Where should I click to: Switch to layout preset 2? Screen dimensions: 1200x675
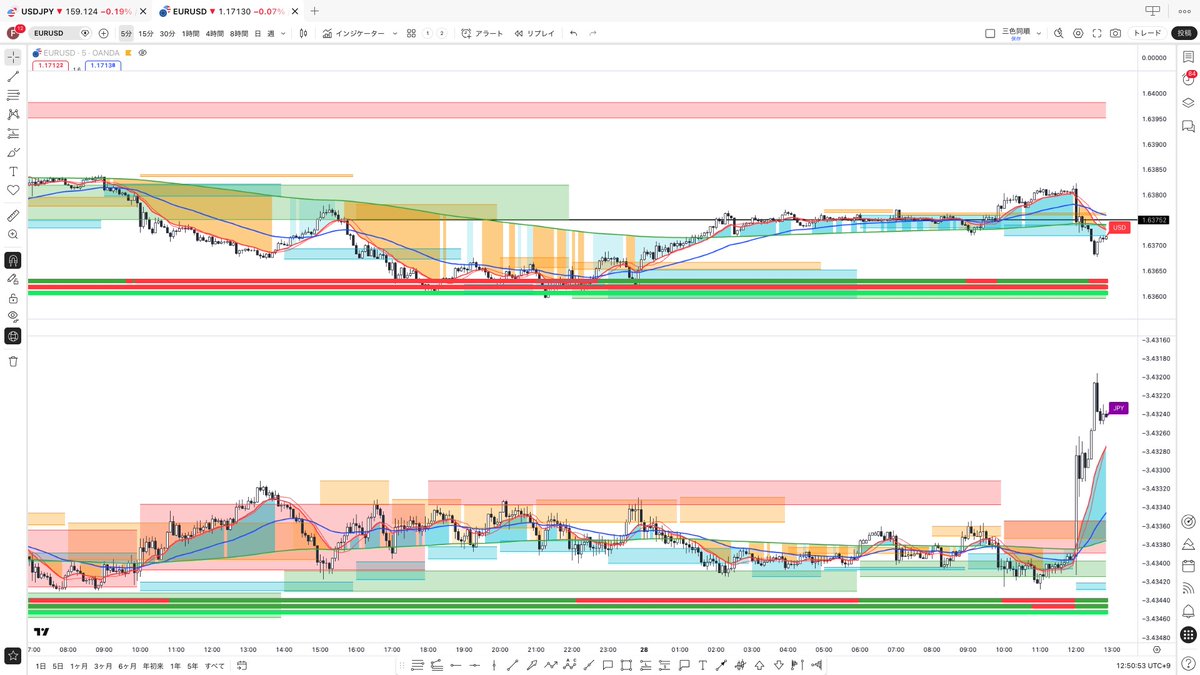(442, 33)
